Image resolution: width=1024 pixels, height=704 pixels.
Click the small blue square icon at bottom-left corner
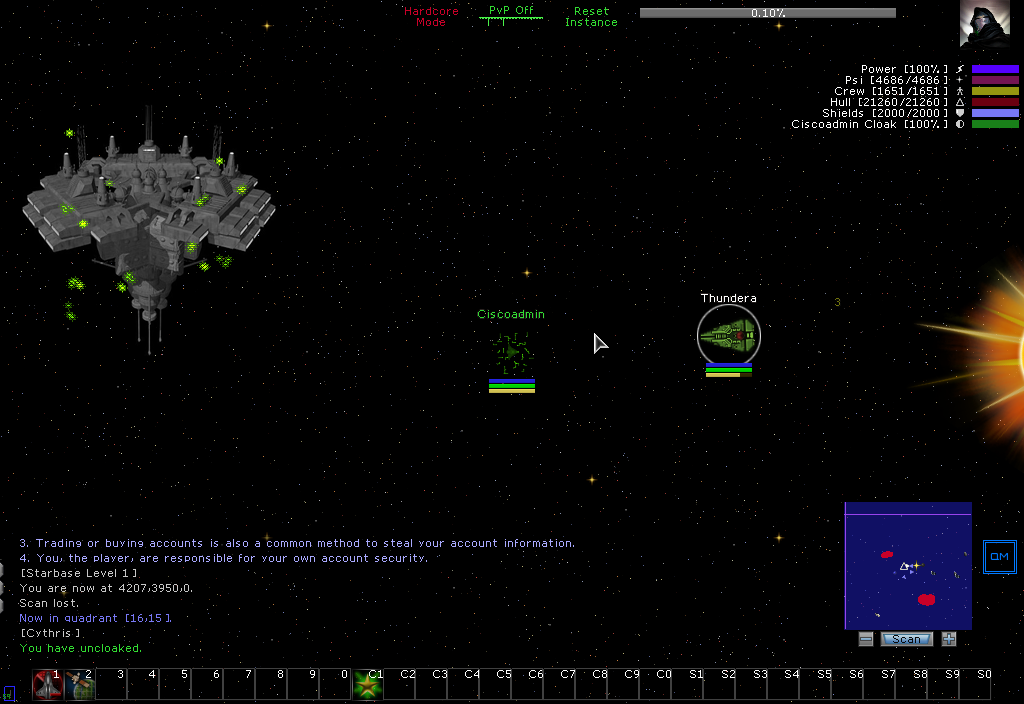click(8, 693)
